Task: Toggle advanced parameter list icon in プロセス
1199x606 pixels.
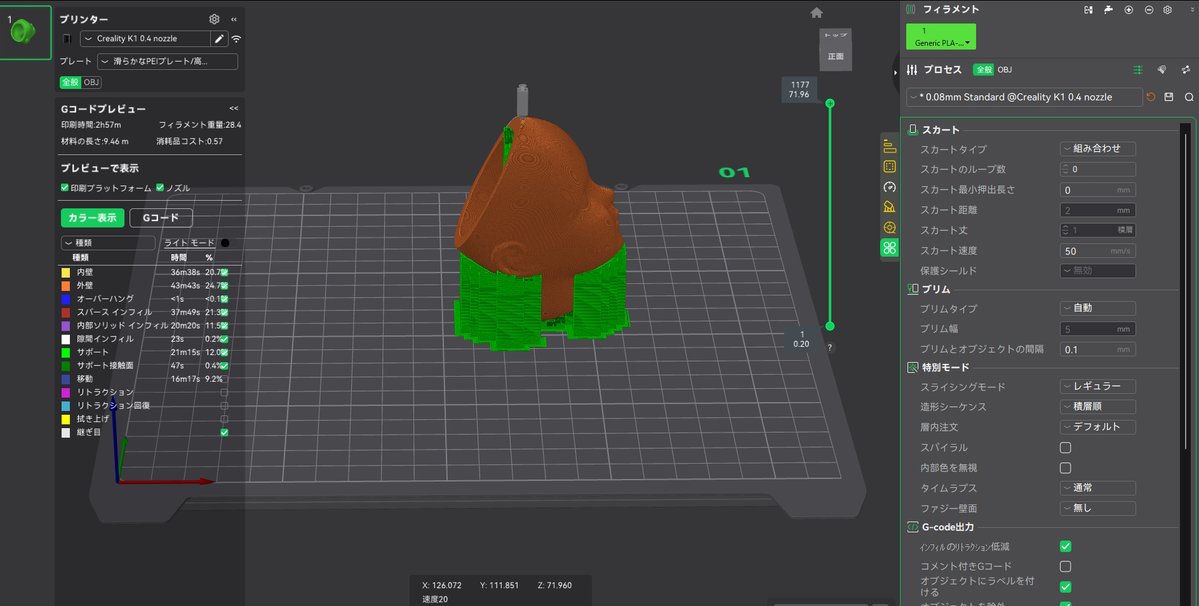Action: [x=1138, y=70]
